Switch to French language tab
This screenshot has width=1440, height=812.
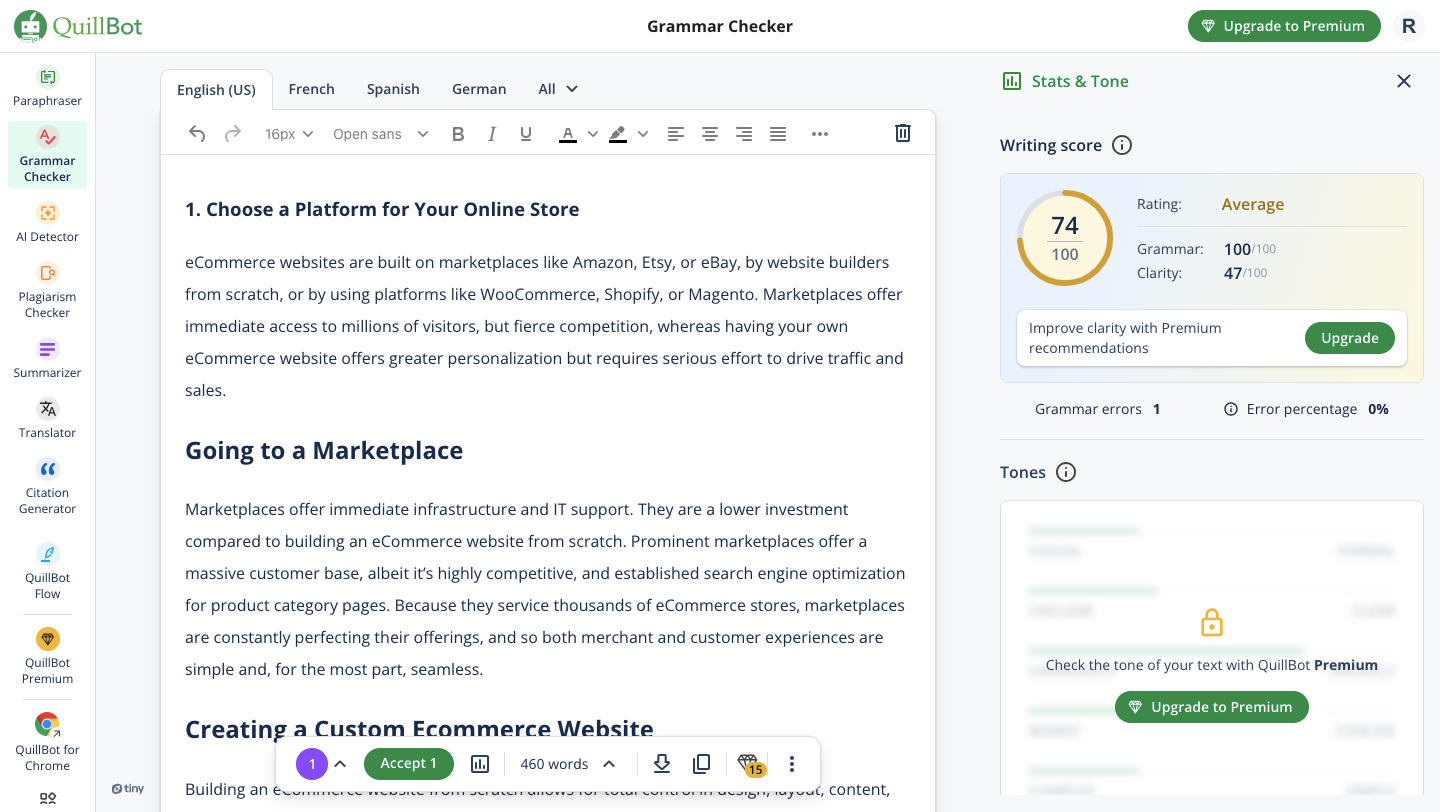312,89
